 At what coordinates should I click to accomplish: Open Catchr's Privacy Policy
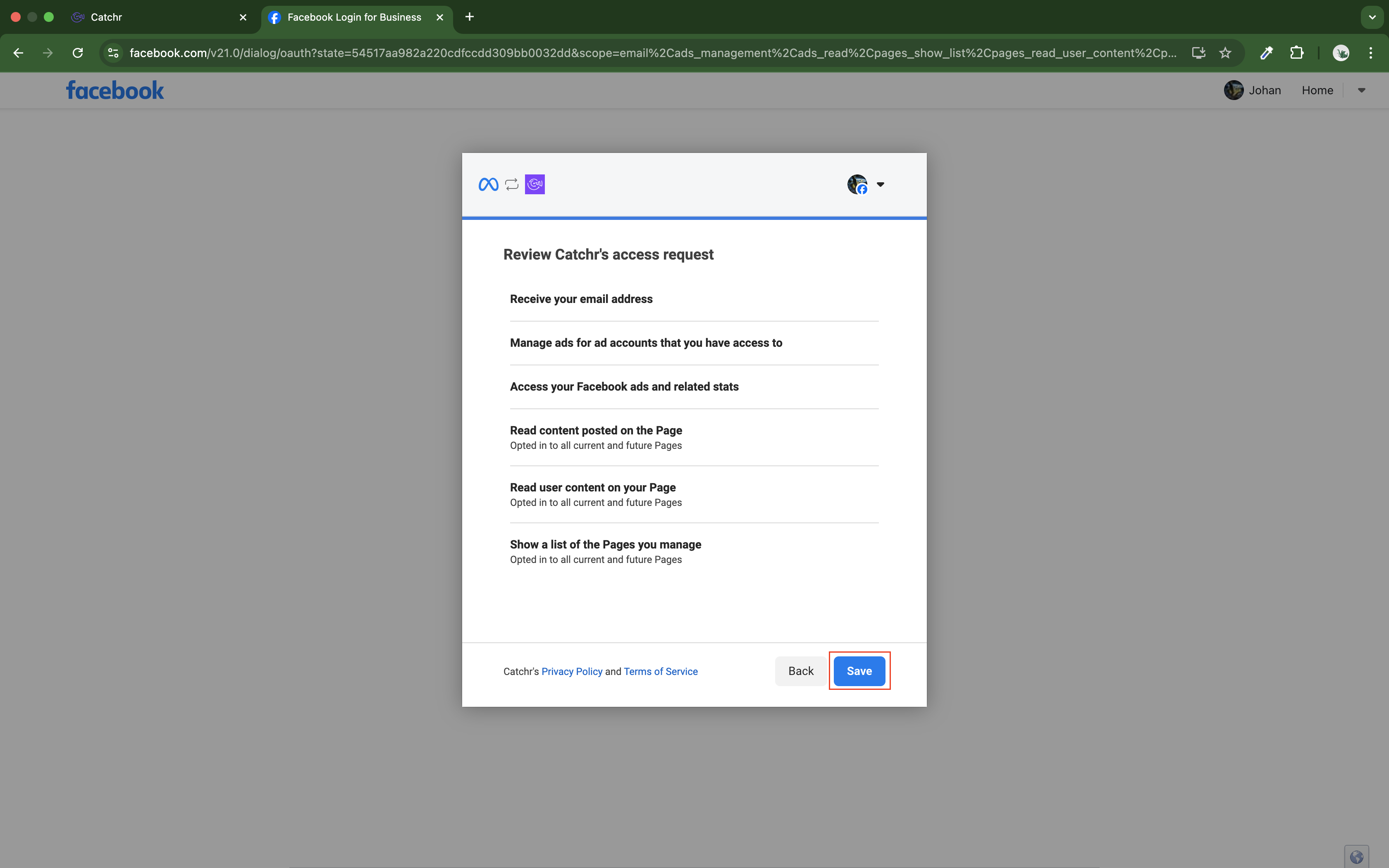point(572,671)
